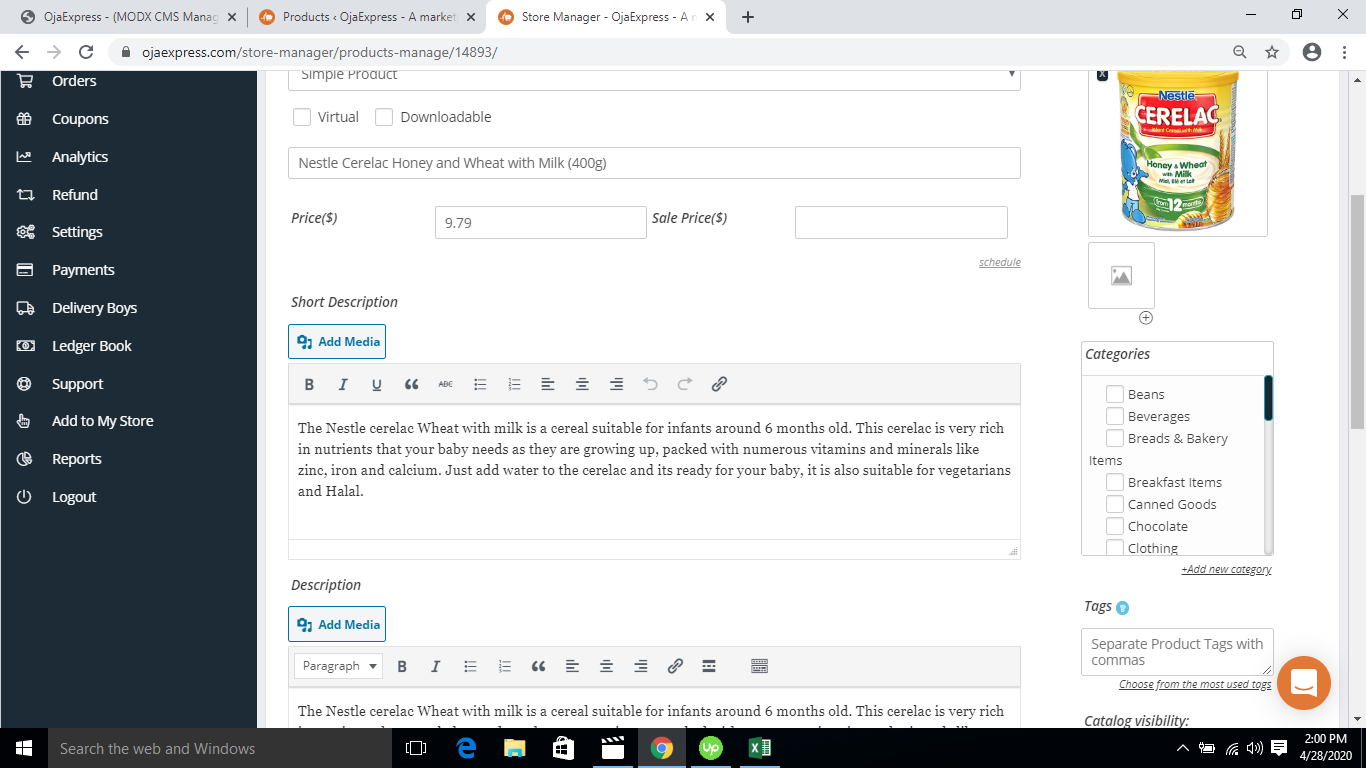Screen dimensions: 1366x768
Task: Remove the Cerelac featured image
Action: pos(1102,75)
